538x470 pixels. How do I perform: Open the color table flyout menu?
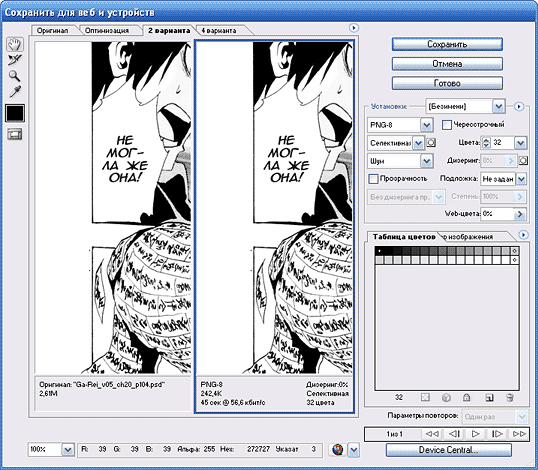click(x=523, y=235)
